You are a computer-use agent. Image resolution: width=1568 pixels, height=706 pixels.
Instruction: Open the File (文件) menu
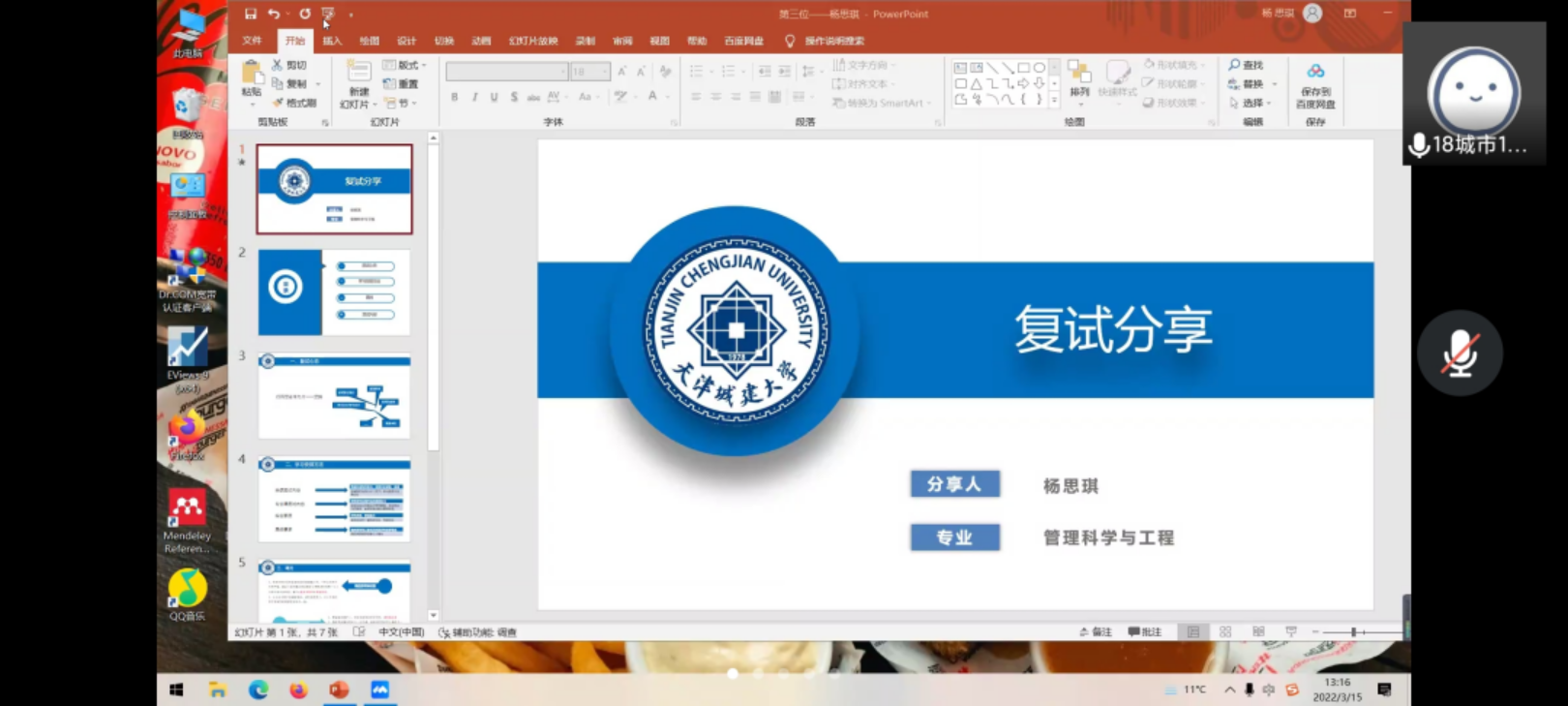point(253,41)
